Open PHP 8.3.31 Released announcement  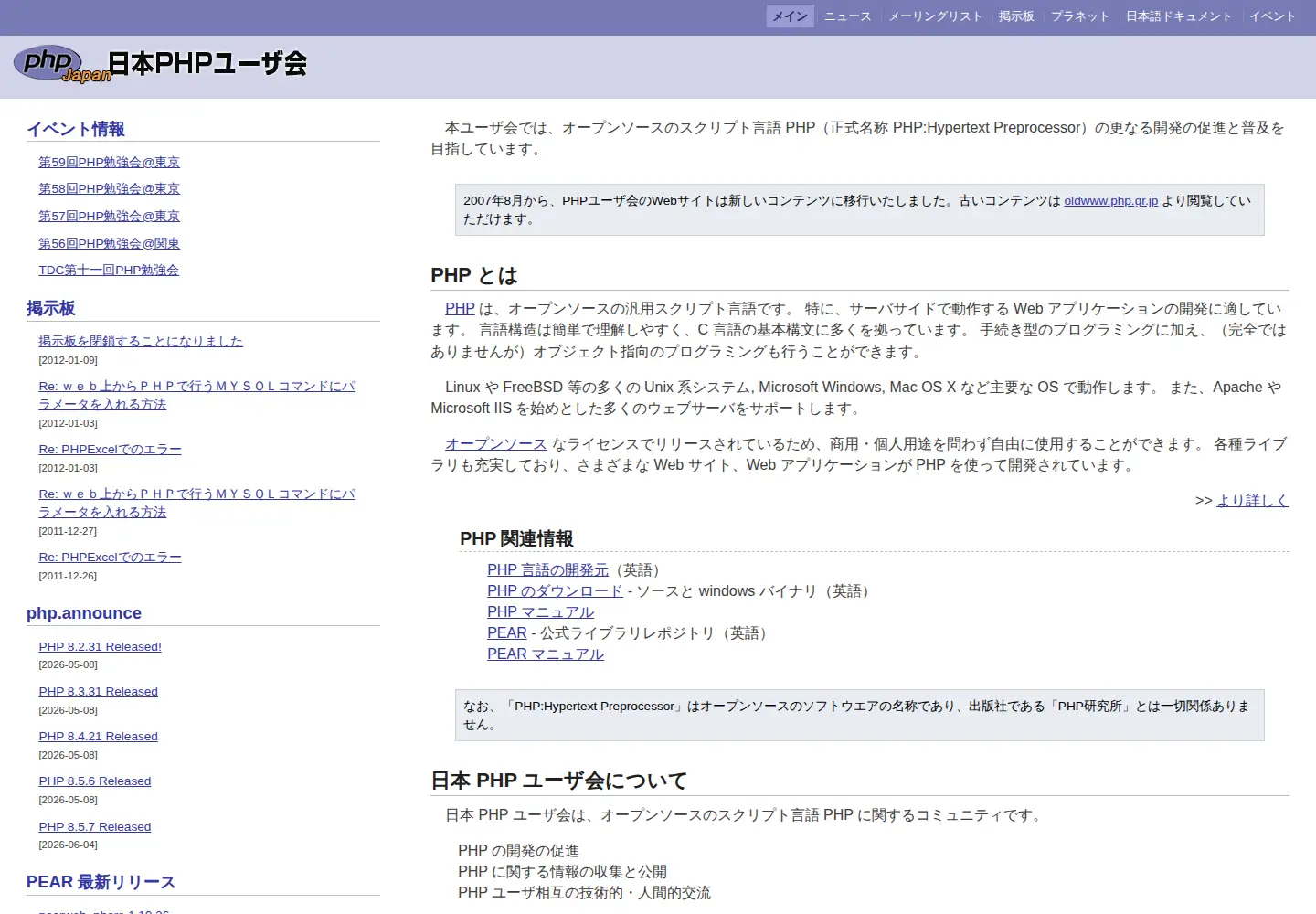(x=98, y=691)
